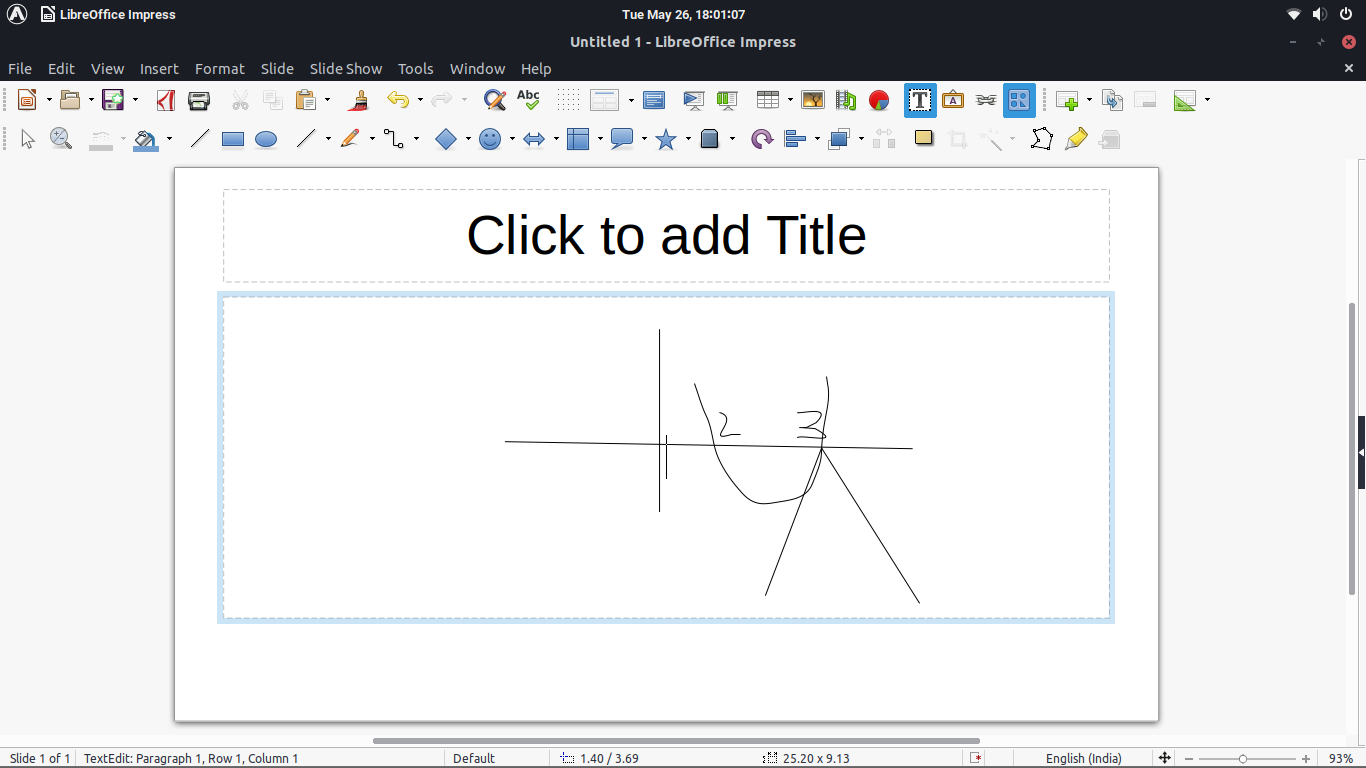The height and width of the screenshot is (768, 1366).
Task: Click the Title placeholder text
Action: click(x=666, y=236)
